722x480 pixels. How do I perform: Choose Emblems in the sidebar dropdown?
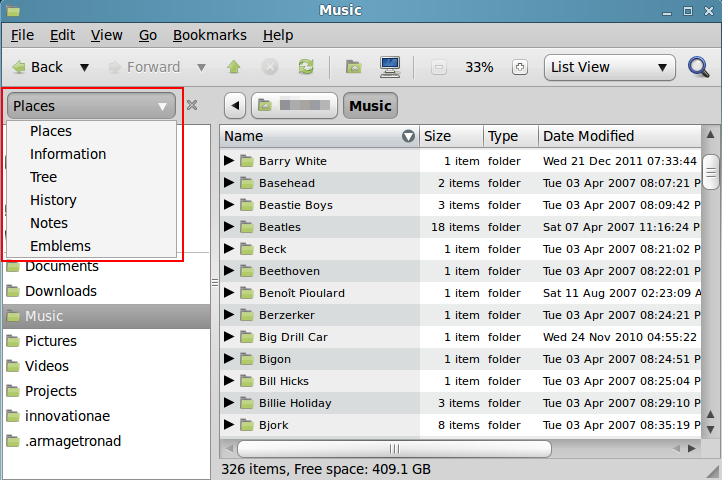60,246
